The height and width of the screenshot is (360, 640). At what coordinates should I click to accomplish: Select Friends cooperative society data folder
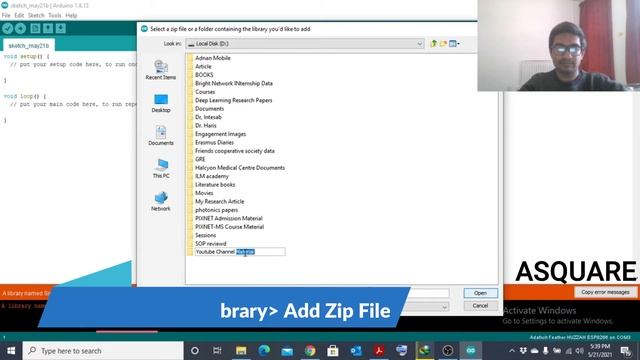(x=234, y=151)
